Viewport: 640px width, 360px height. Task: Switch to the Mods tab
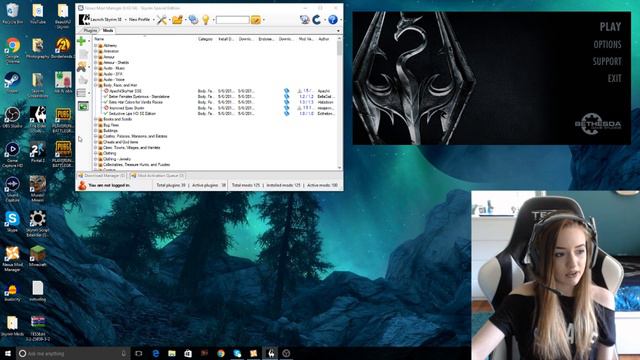(108, 31)
